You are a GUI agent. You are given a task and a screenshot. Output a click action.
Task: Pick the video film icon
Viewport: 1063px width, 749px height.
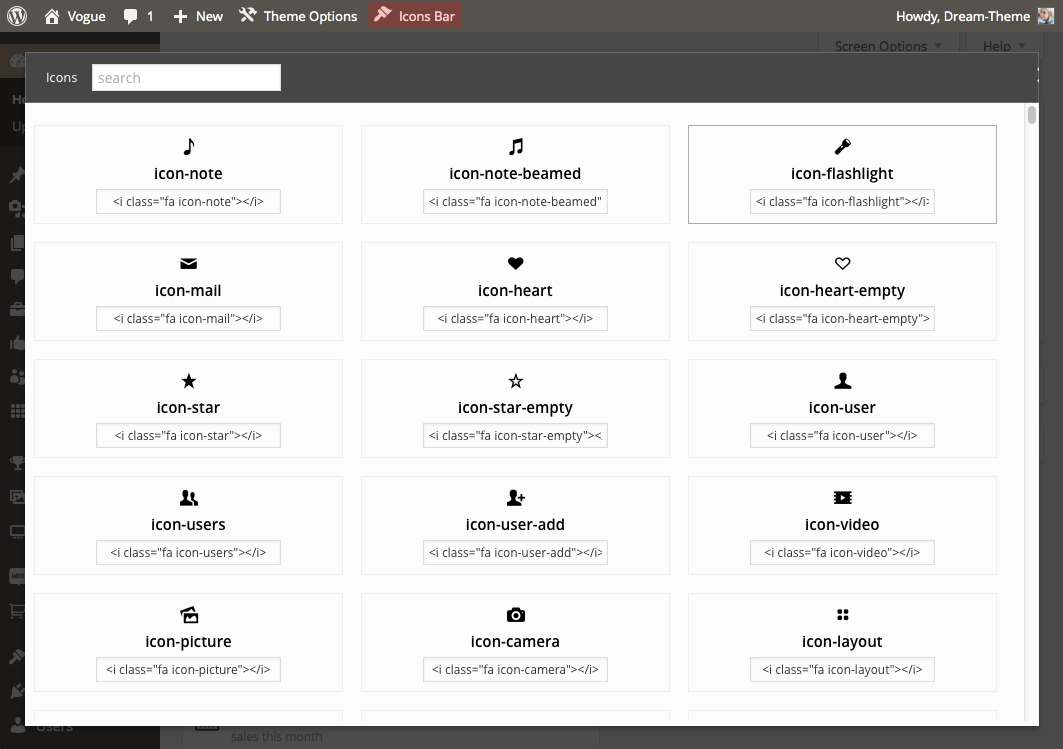click(842, 498)
